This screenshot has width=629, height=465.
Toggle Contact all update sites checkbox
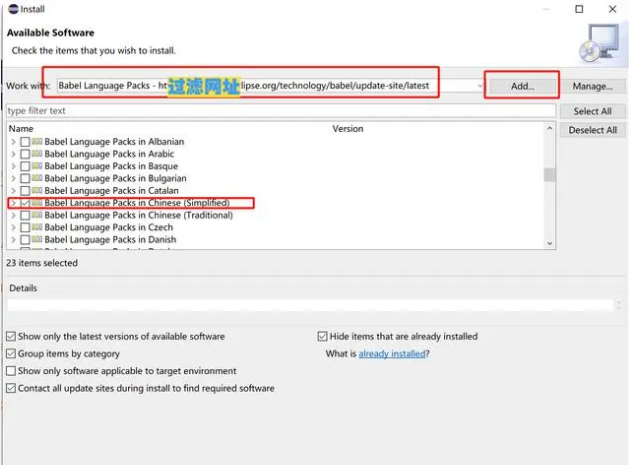(11, 388)
